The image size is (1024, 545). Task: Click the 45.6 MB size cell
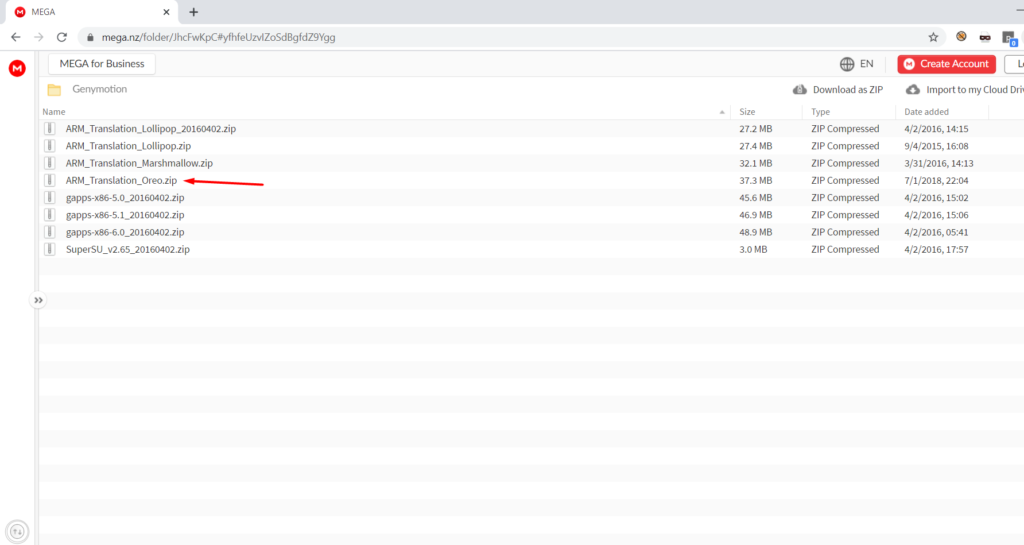[756, 197]
